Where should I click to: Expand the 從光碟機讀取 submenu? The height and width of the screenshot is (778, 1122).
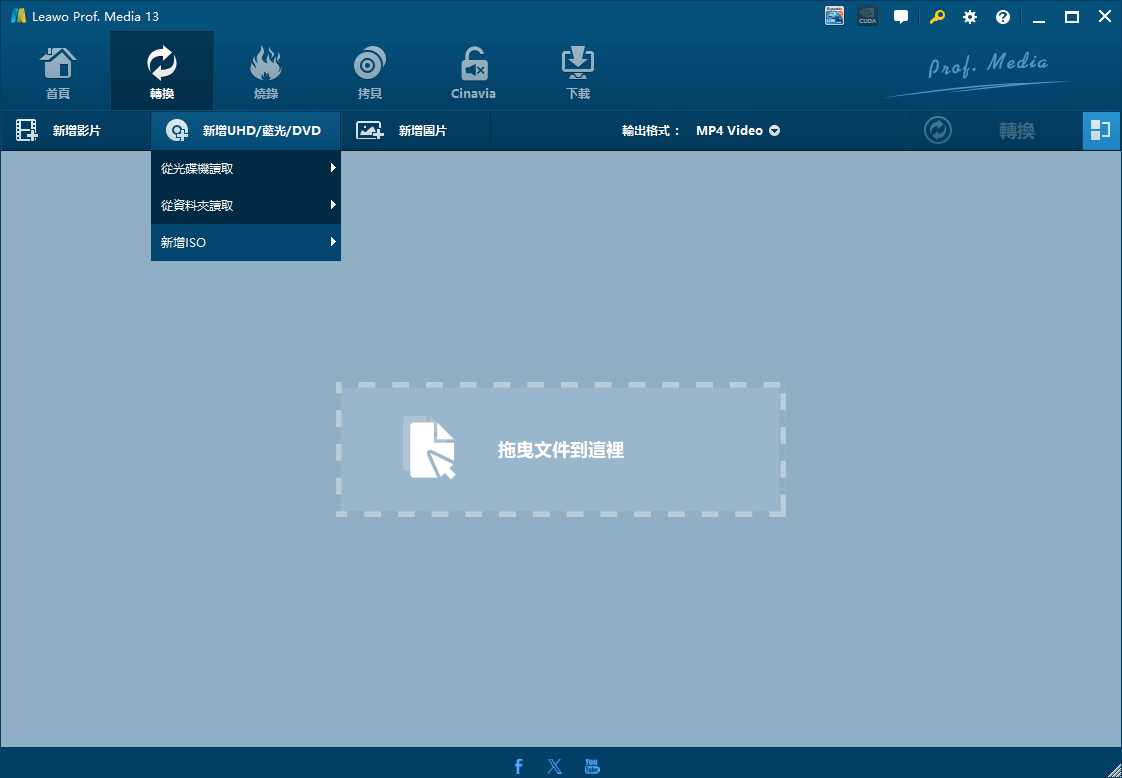point(246,169)
